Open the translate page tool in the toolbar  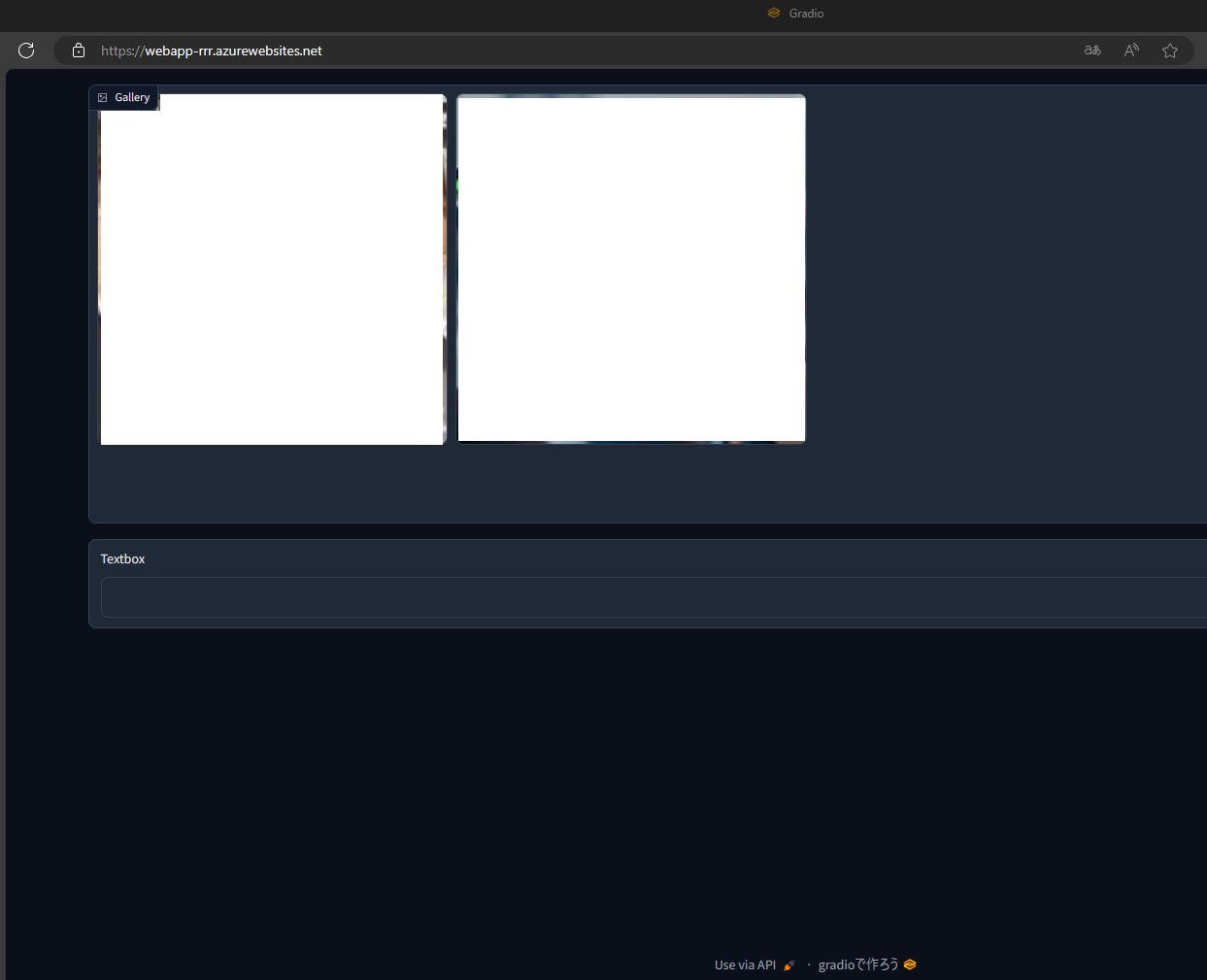1091,50
